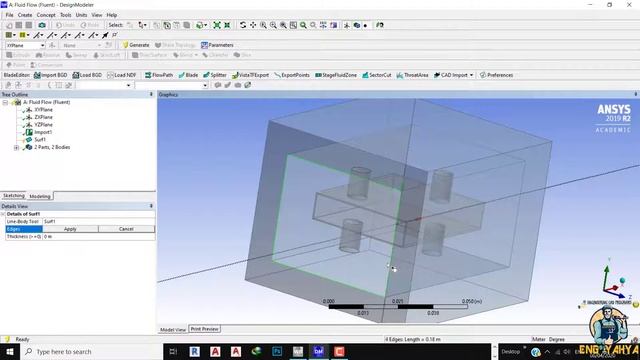This screenshot has width=640, height=360.
Task: Click the Thickness value field
Action: [98, 236]
